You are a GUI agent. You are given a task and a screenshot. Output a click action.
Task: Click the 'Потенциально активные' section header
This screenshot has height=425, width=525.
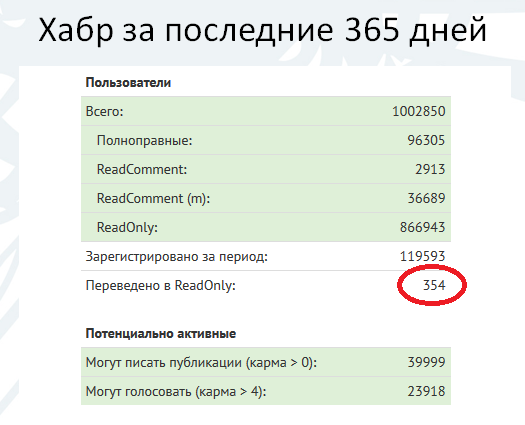(x=161, y=334)
